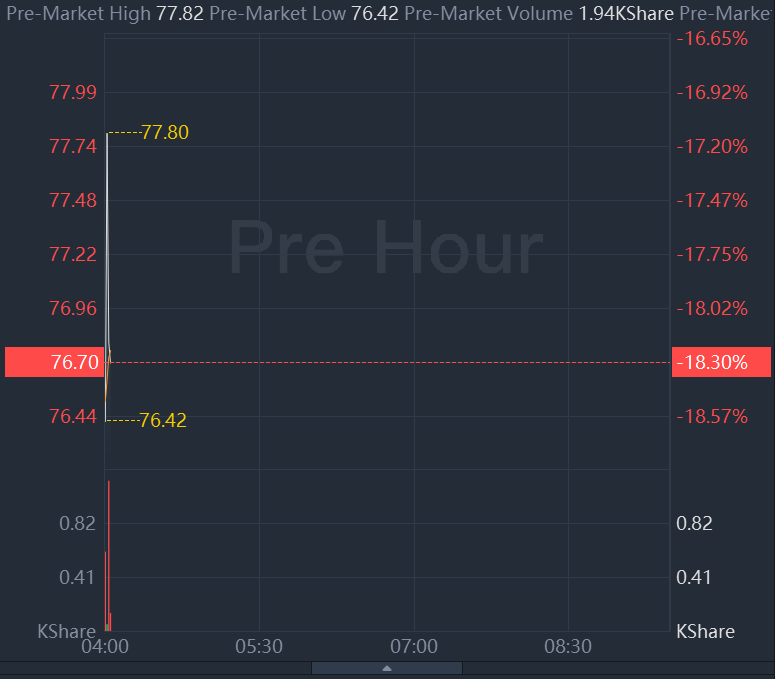This screenshot has height=679, width=775.
Task: Click the Pre-Market High 77.82 value
Action: (180, 15)
